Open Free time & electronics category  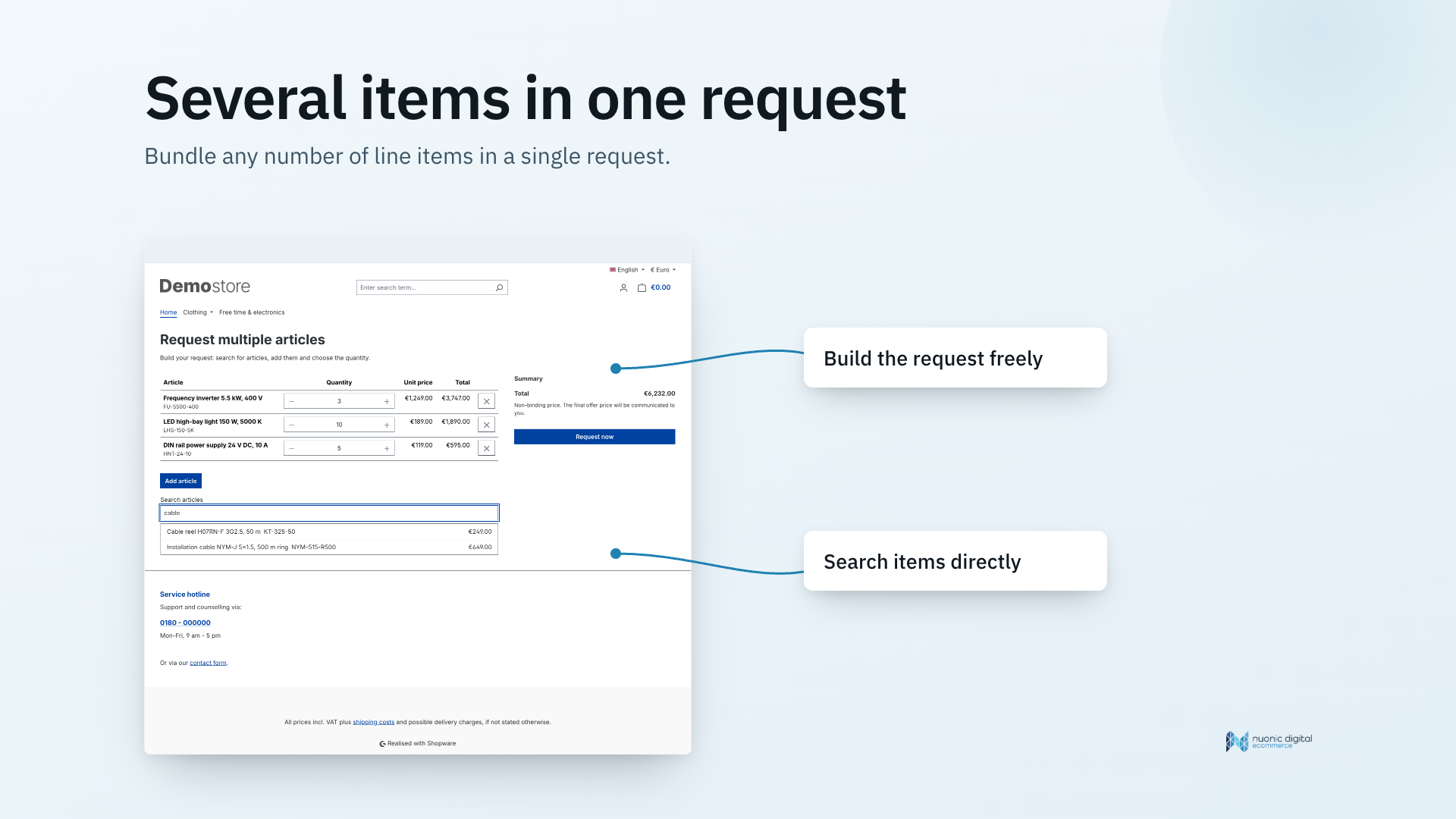[x=252, y=312]
